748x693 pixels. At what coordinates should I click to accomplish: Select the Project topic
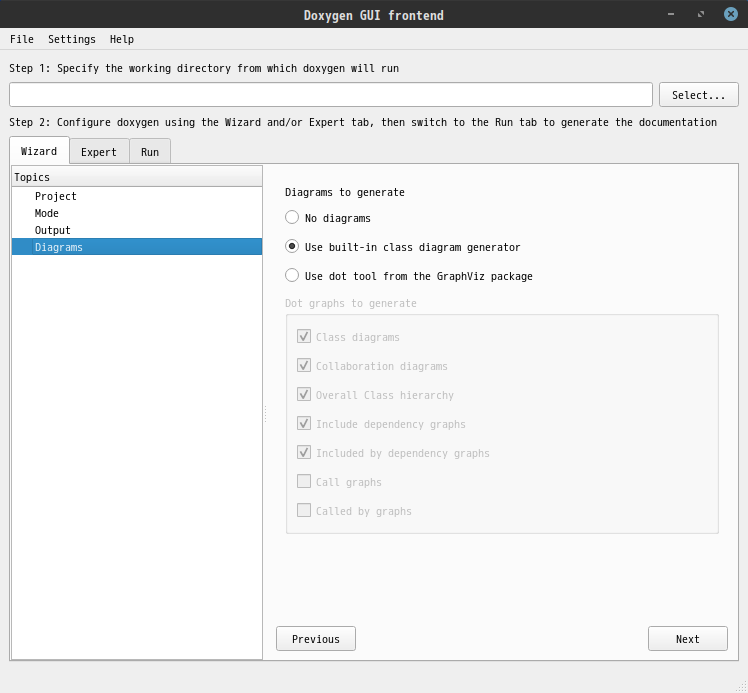tap(137, 196)
